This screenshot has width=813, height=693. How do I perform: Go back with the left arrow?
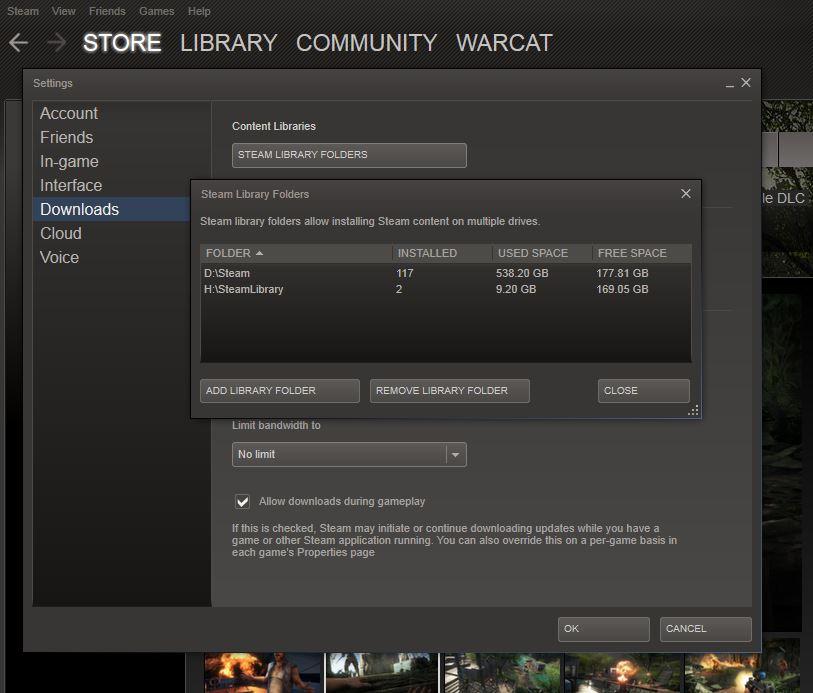(x=19, y=43)
